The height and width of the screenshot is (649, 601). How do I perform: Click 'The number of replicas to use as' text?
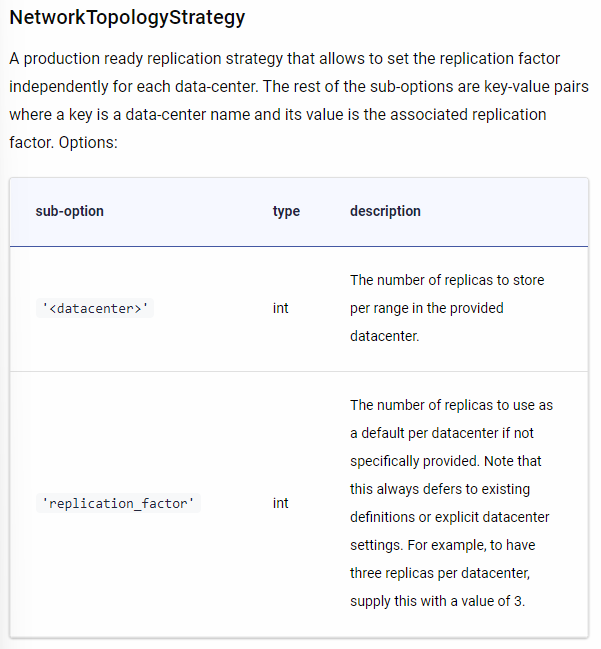pyautogui.click(x=451, y=405)
